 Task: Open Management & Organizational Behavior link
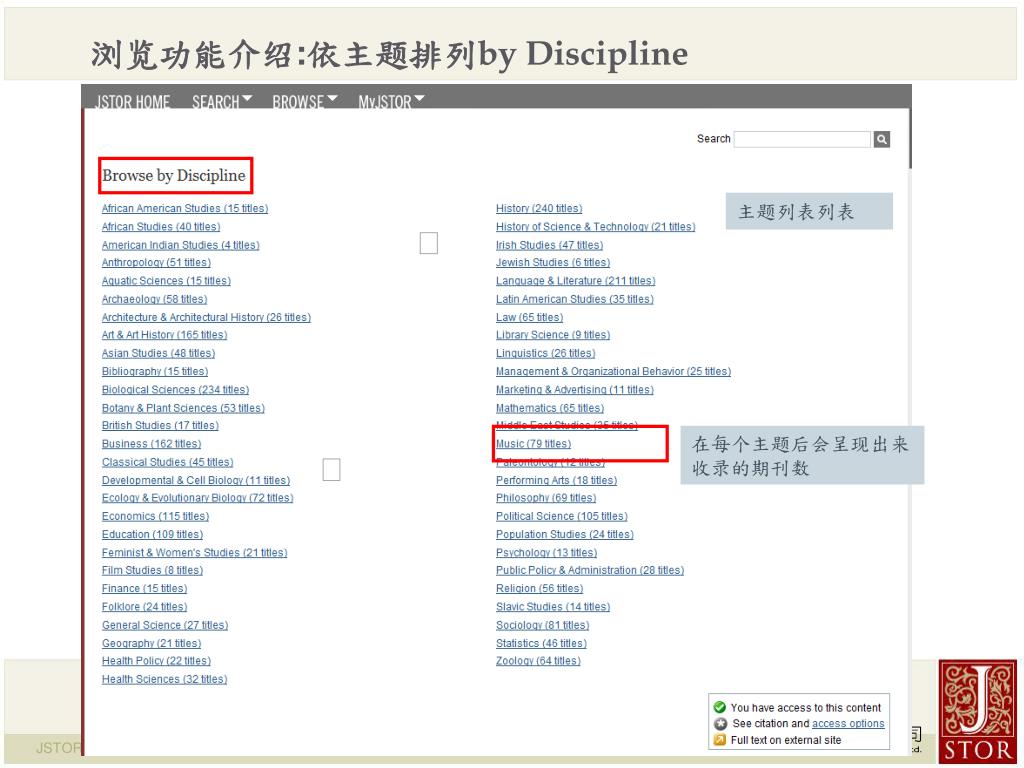coord(613,372)
